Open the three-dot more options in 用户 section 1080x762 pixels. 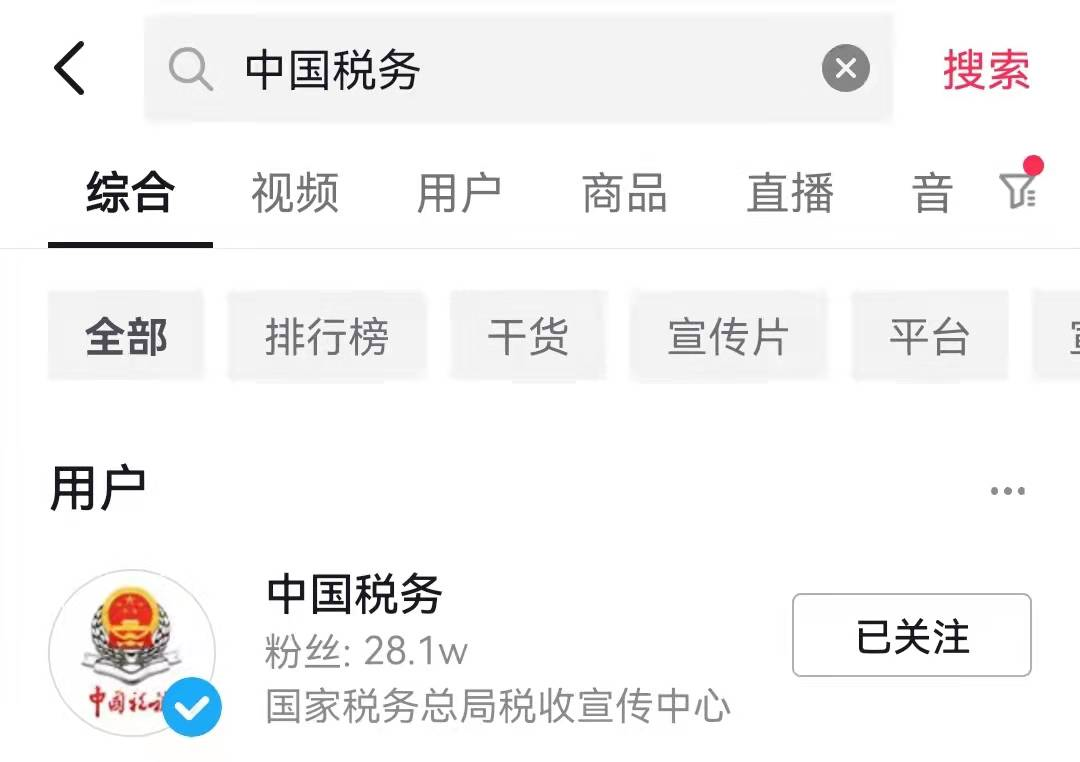click(1008, 491)
